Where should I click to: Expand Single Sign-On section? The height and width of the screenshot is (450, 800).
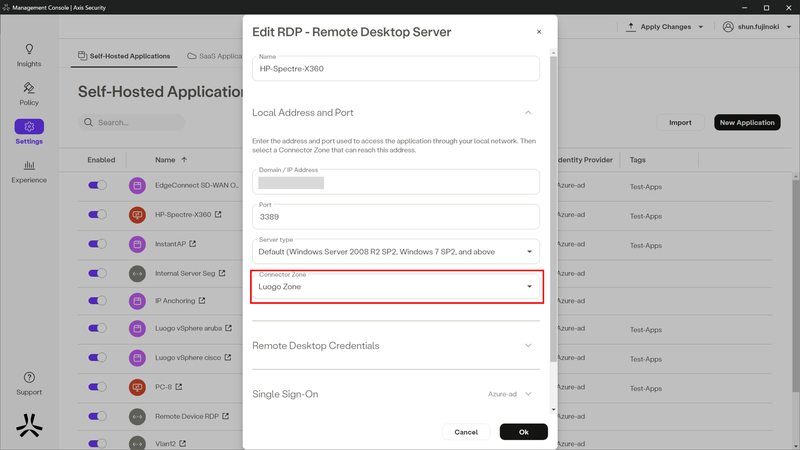click(x=528, y=394)
